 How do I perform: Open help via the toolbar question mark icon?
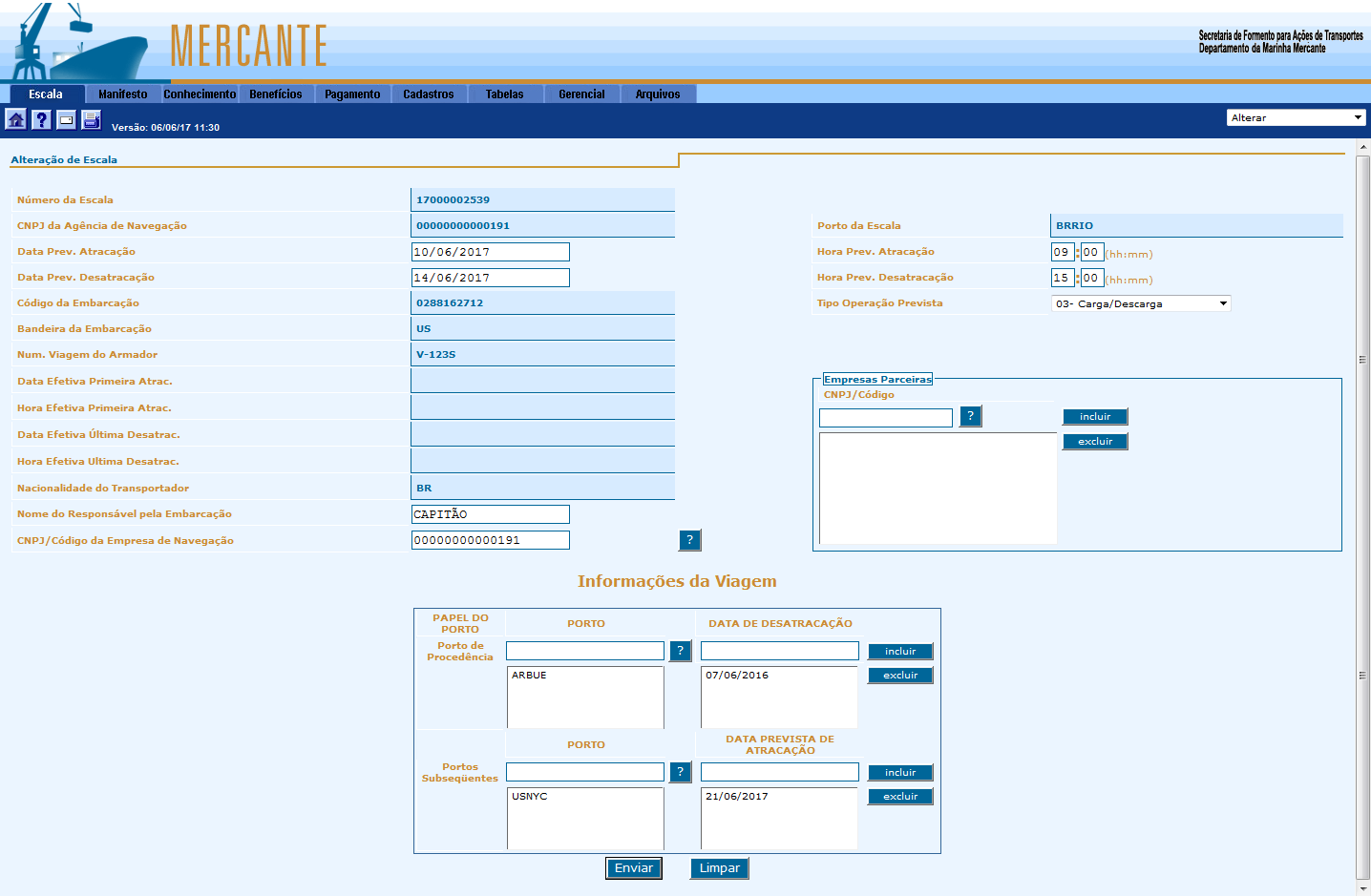coord(41,119)
